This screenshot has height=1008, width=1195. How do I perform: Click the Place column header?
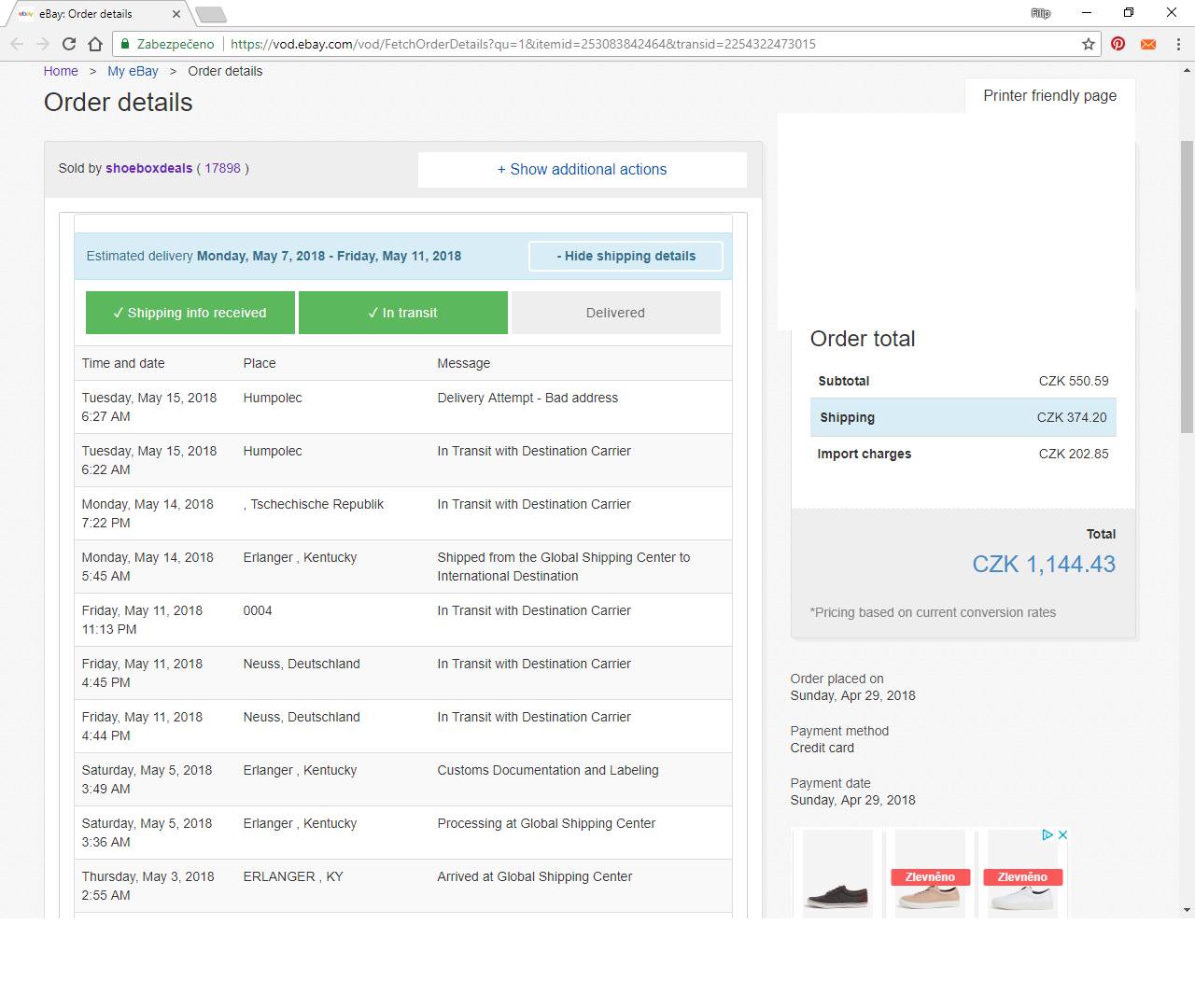click(x=260, y=363)
